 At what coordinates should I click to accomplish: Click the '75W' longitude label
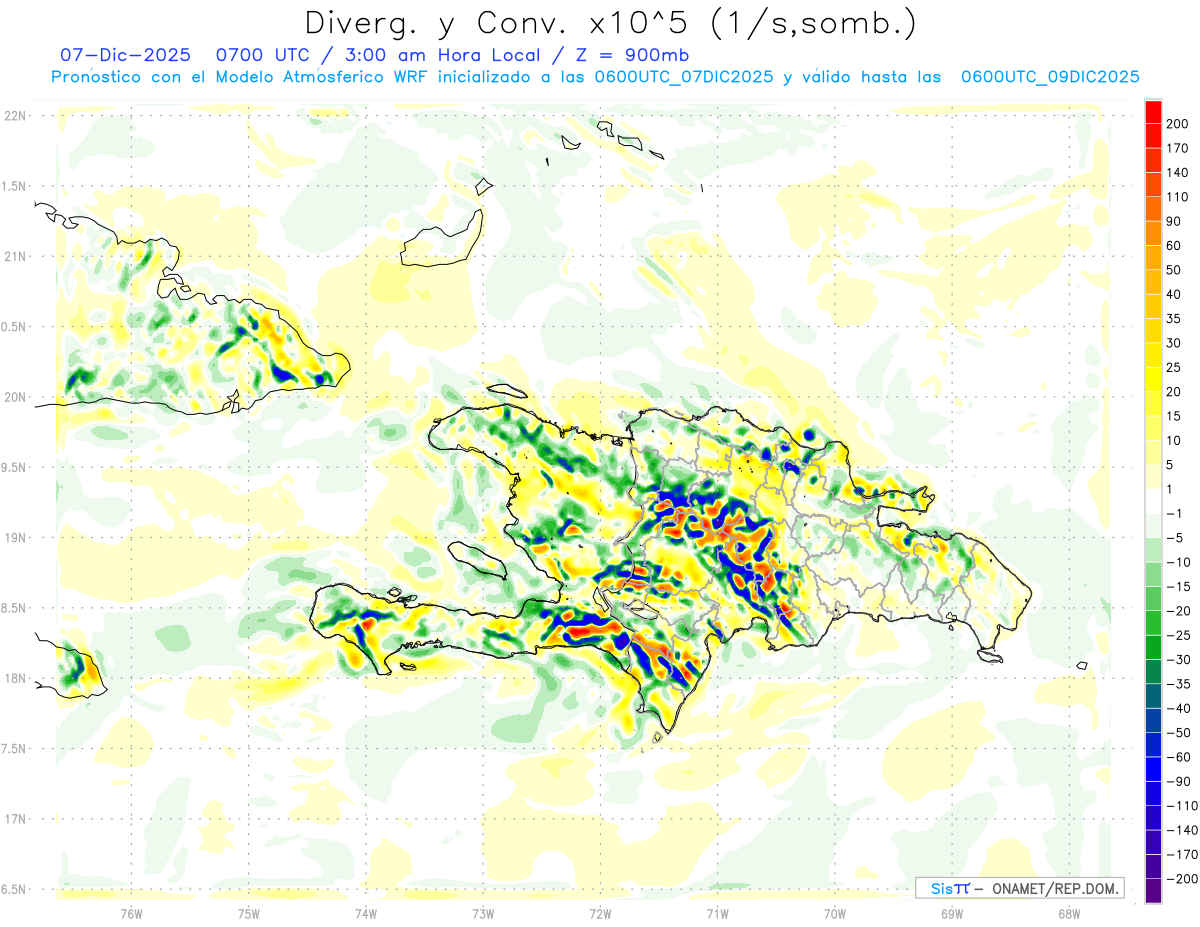[x=249, y=913]
